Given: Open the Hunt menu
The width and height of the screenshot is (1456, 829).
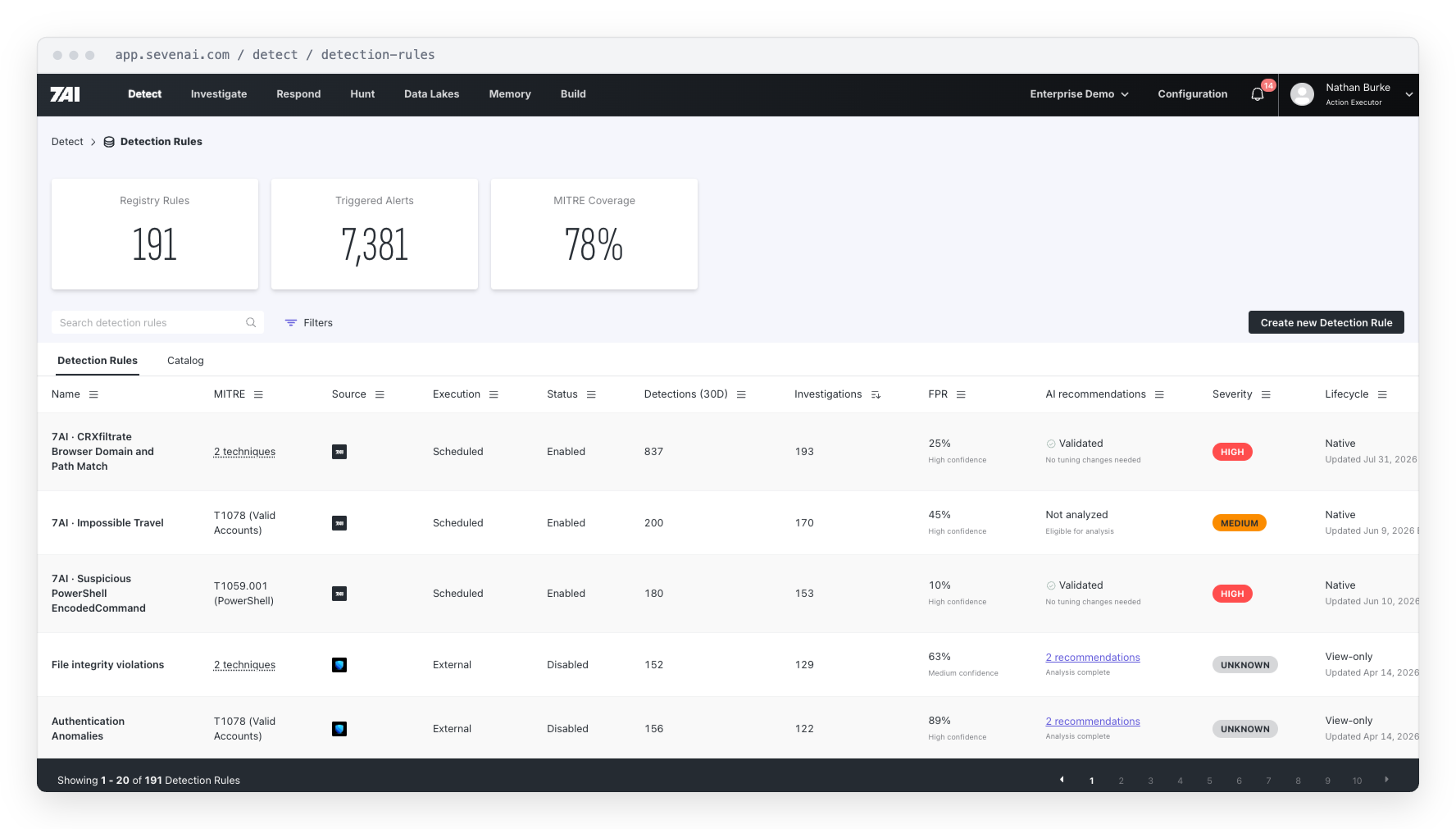Looking at the screenshot, I should click(362, 94).
